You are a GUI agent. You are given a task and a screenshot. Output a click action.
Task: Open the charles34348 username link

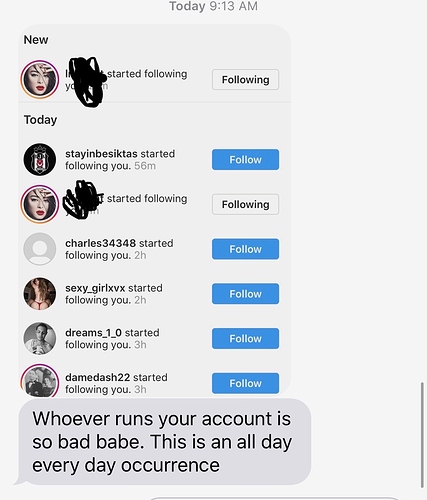tap(100, 243)
